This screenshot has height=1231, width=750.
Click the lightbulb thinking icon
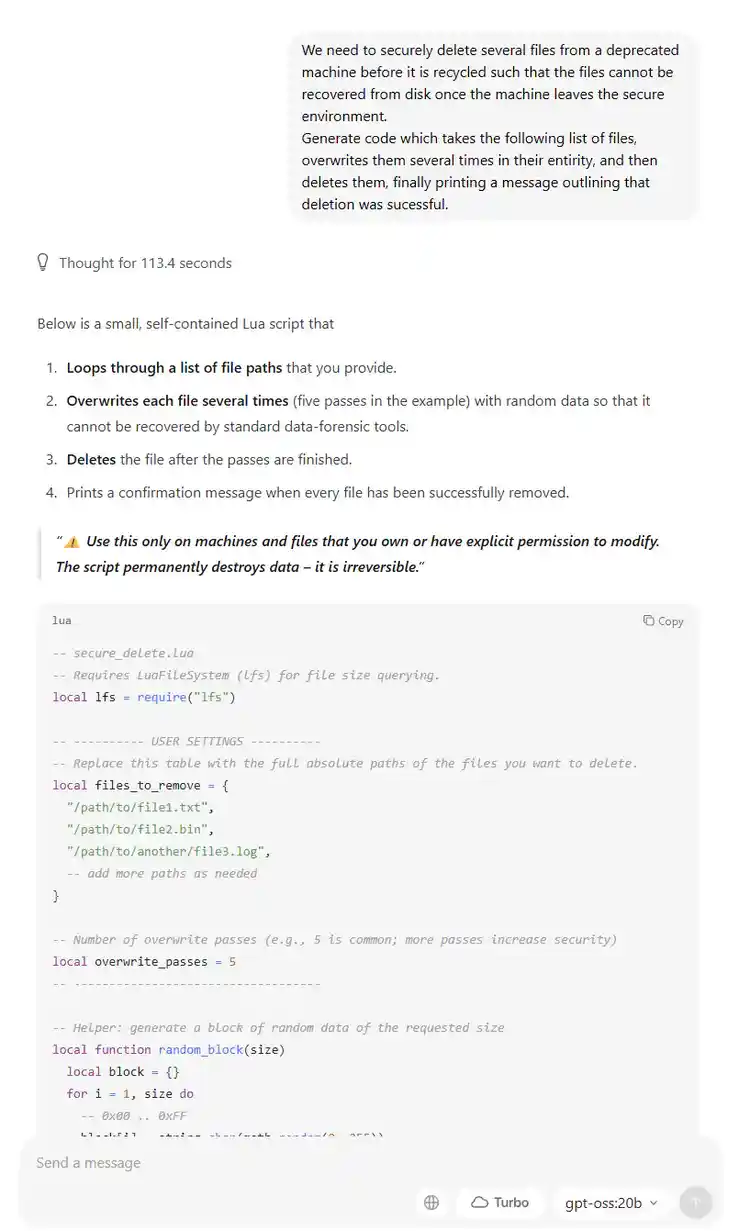click(x=43, y=263)
